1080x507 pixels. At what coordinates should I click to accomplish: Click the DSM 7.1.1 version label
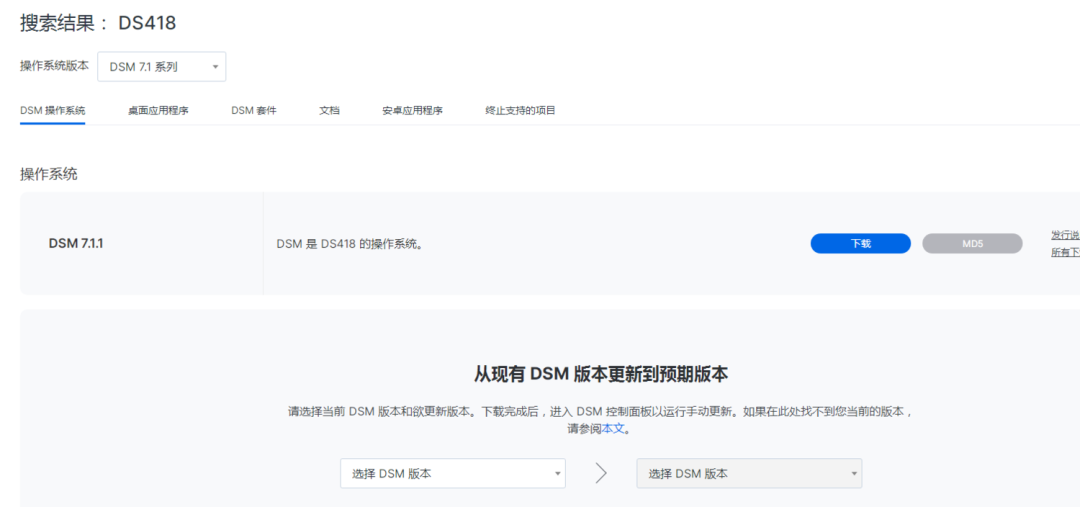[x=76, y=243]
